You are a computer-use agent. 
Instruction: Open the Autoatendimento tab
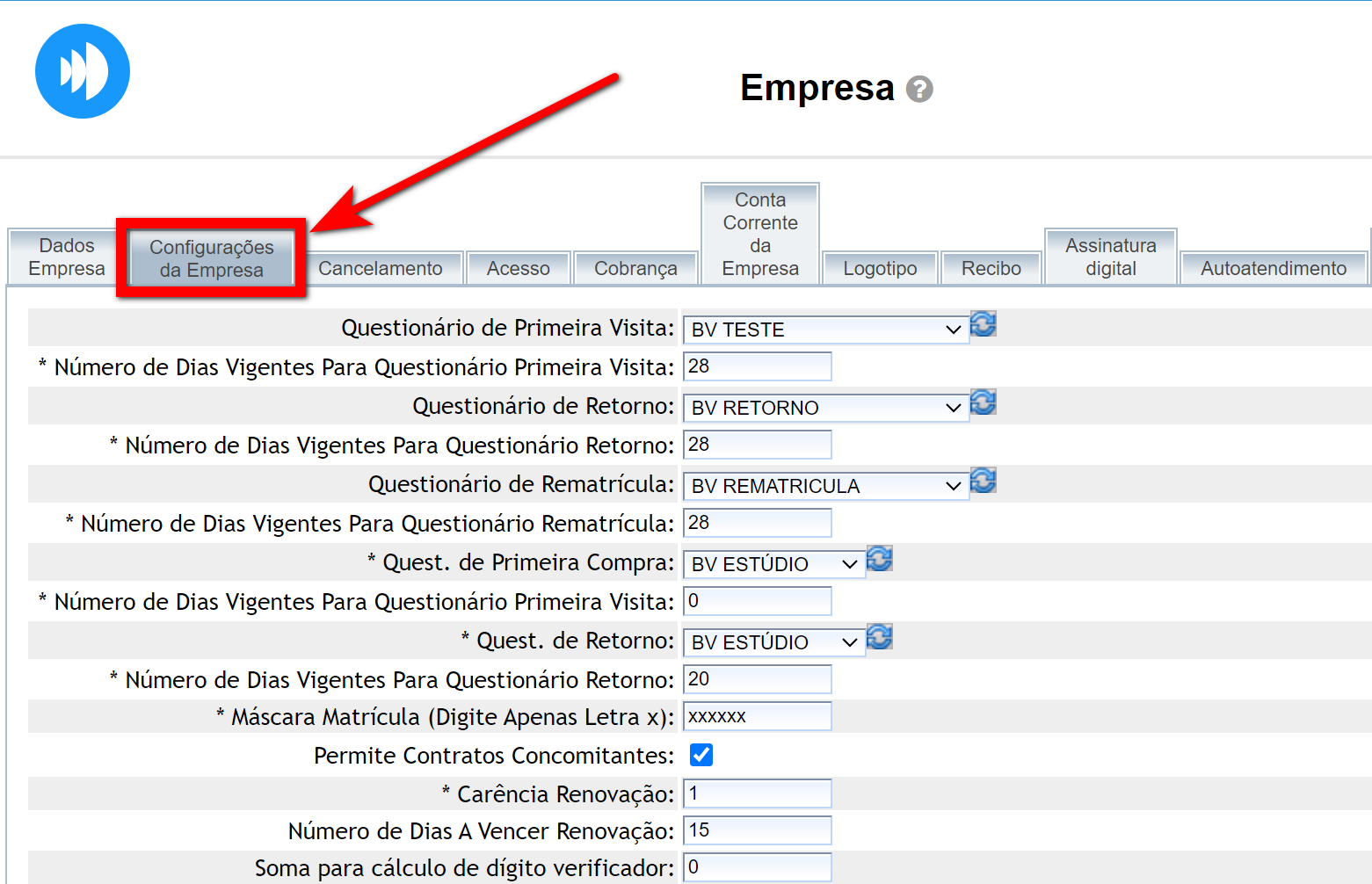click(1273, 269)
